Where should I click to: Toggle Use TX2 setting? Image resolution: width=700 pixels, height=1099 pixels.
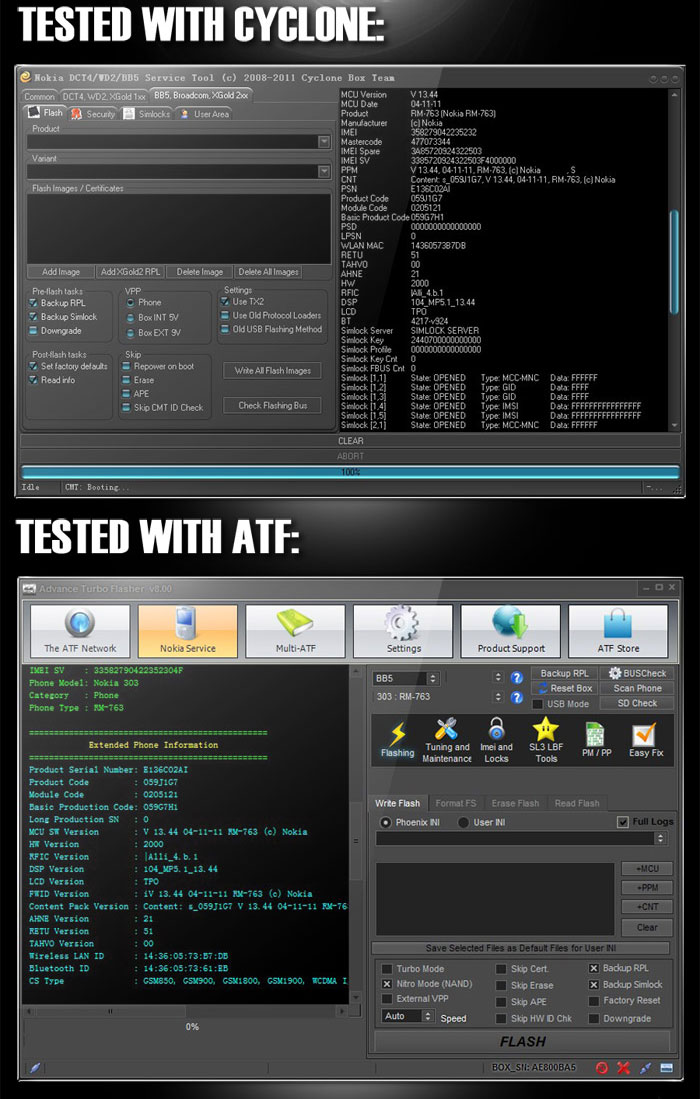point(225,301)
